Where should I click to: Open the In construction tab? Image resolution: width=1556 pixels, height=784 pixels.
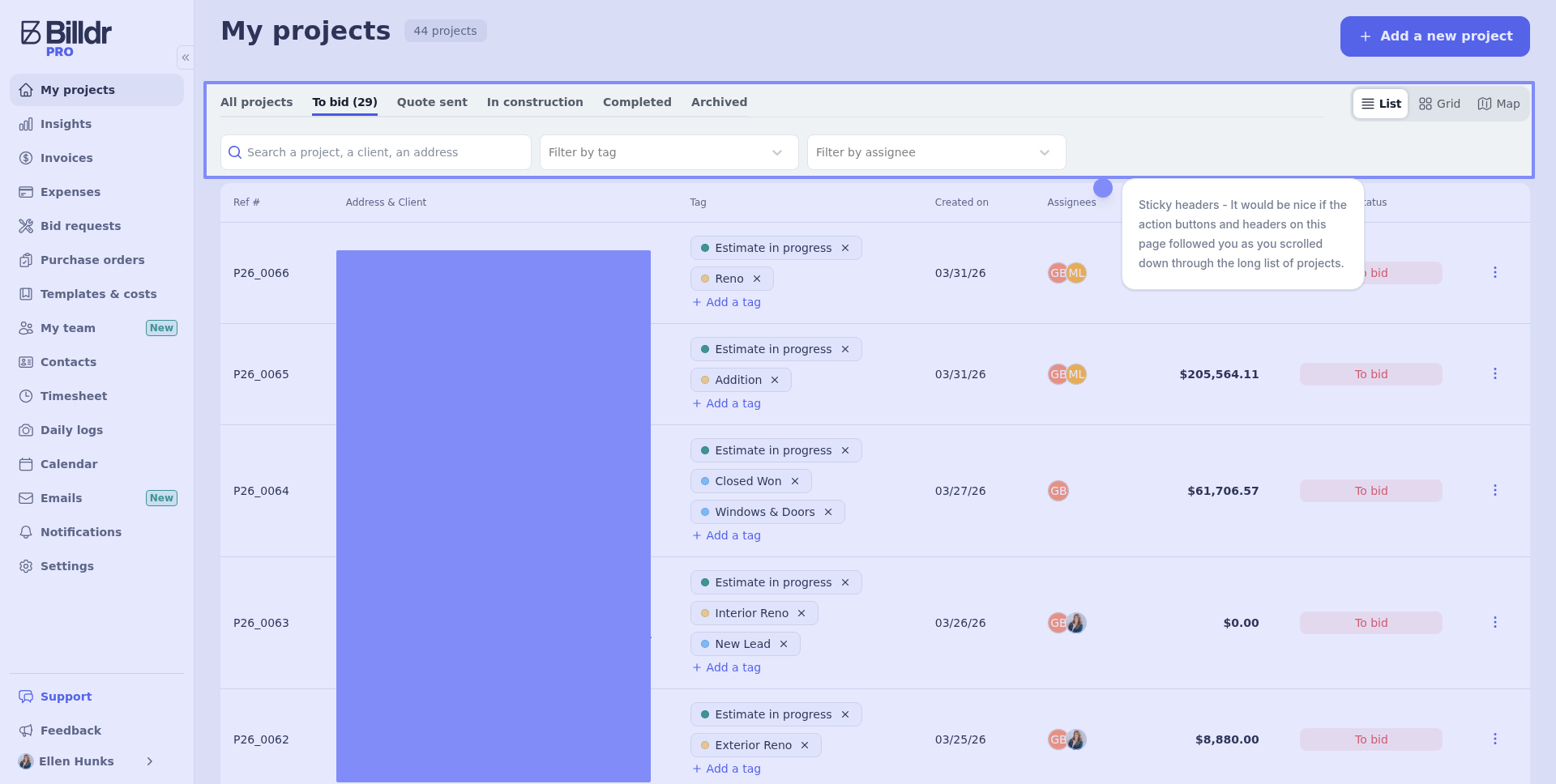click(535, 102)
